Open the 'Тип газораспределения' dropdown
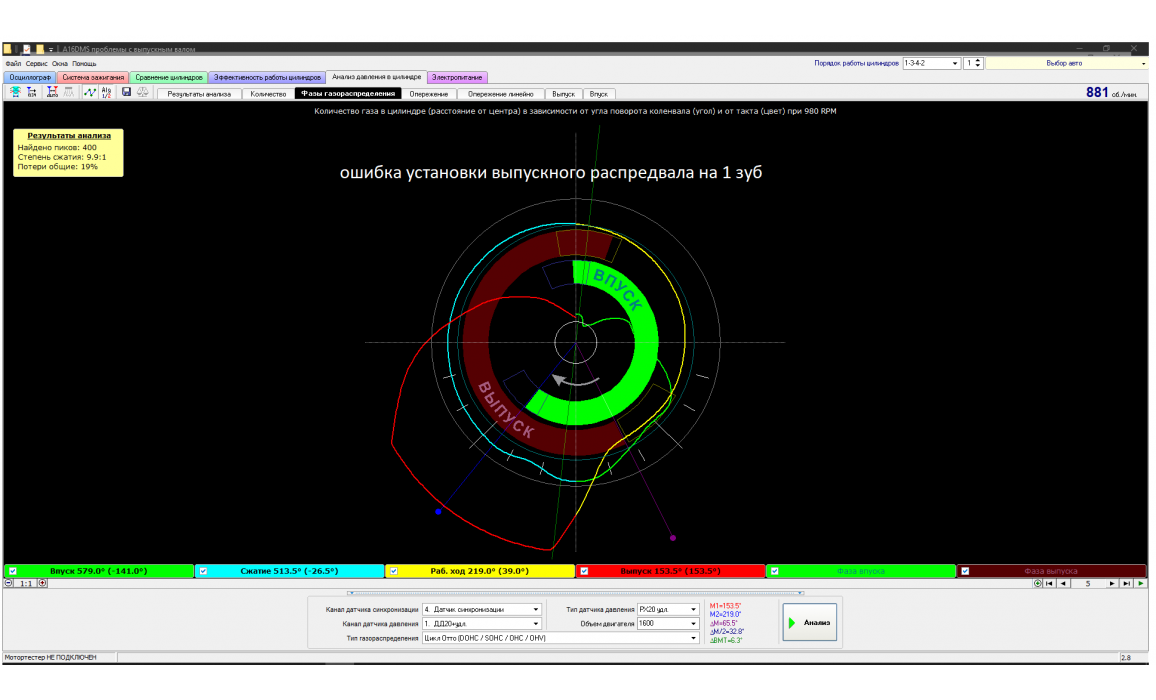Screen dimensions: 1156x700 pyautogui.click(x=694, y=637)
